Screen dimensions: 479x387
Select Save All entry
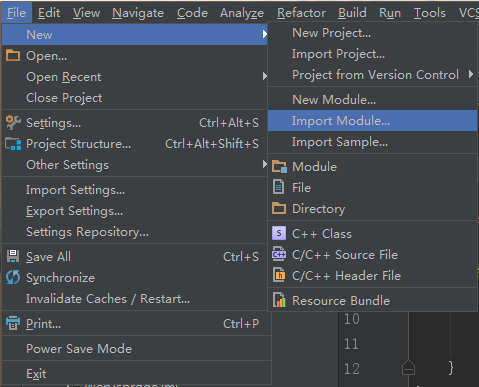coord(135,257)
